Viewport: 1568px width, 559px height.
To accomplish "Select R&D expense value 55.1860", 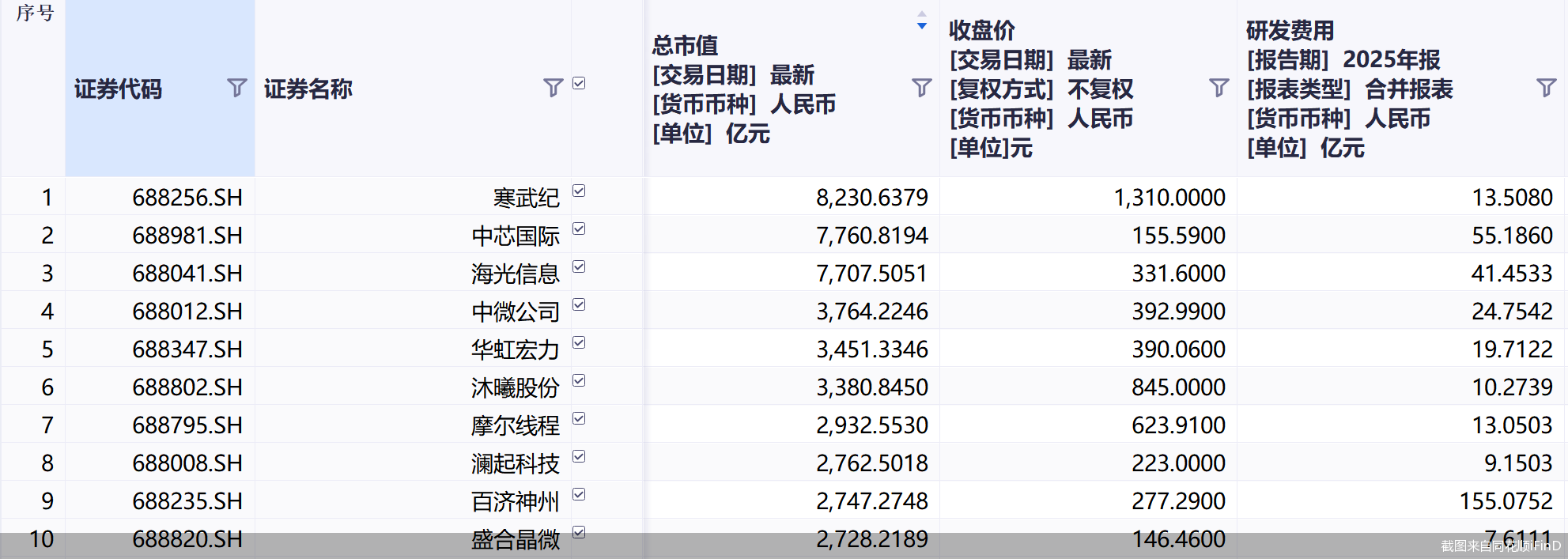I will tap(1513, 236).
